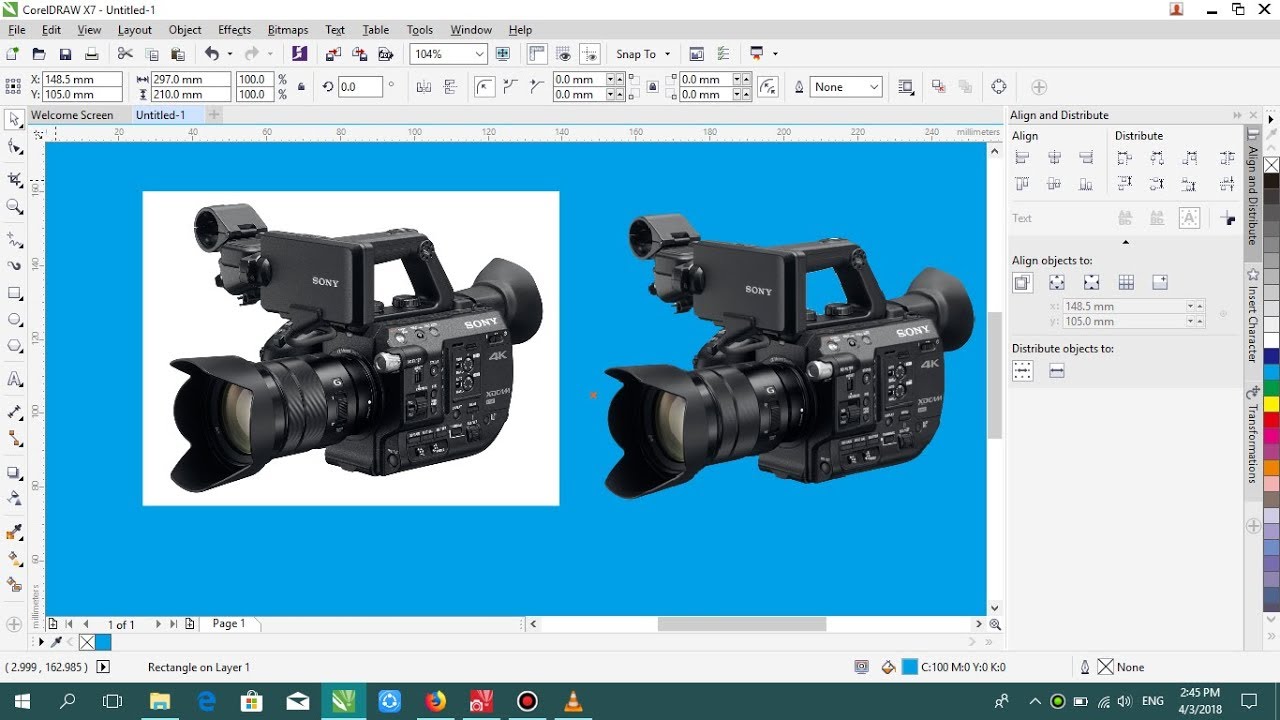This screenshot has height=720, width=1280.
Task: Open the Object menu
Action: 185,30
